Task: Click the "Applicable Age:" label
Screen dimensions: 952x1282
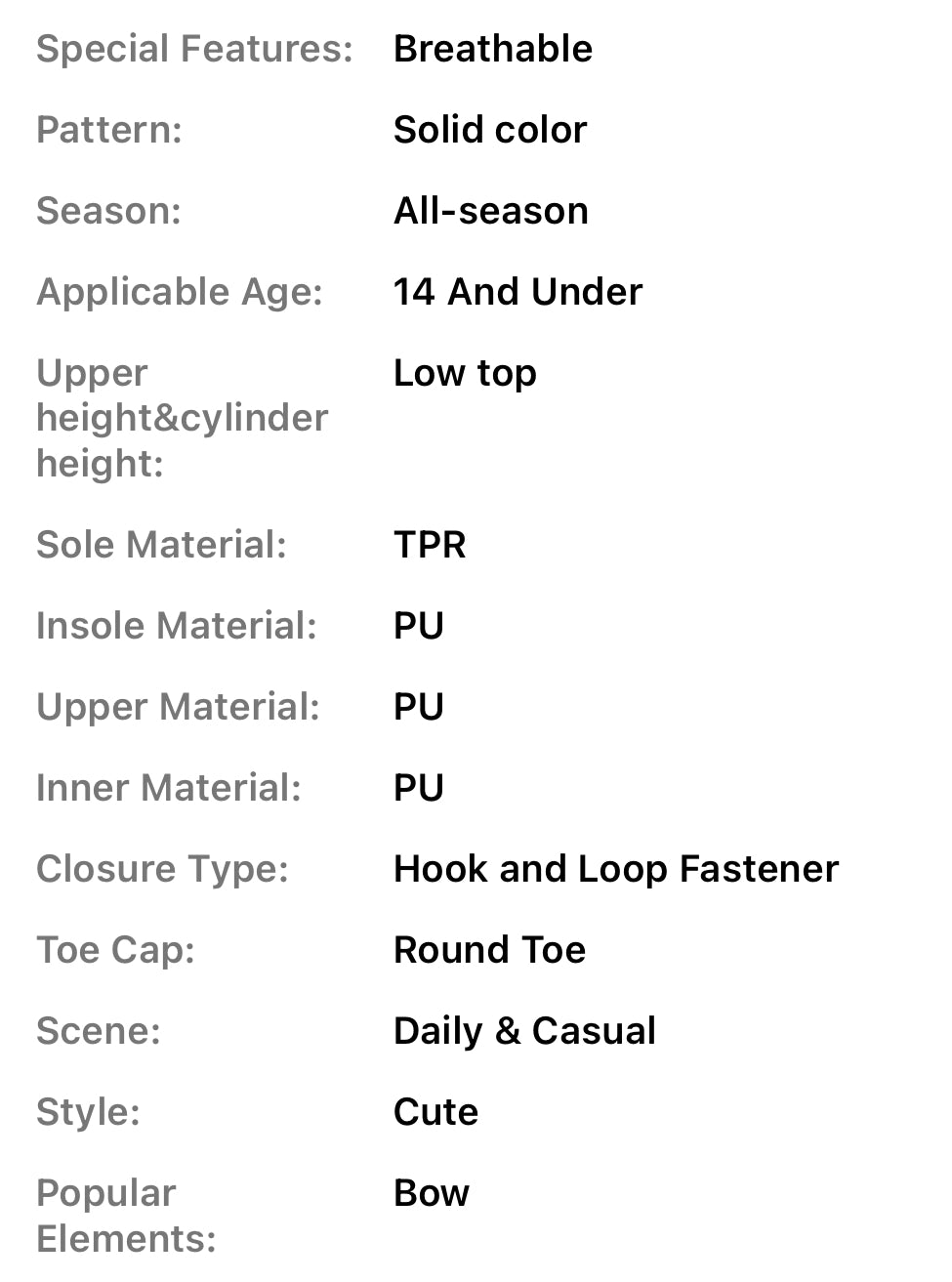Action: (x=180, y=292)
